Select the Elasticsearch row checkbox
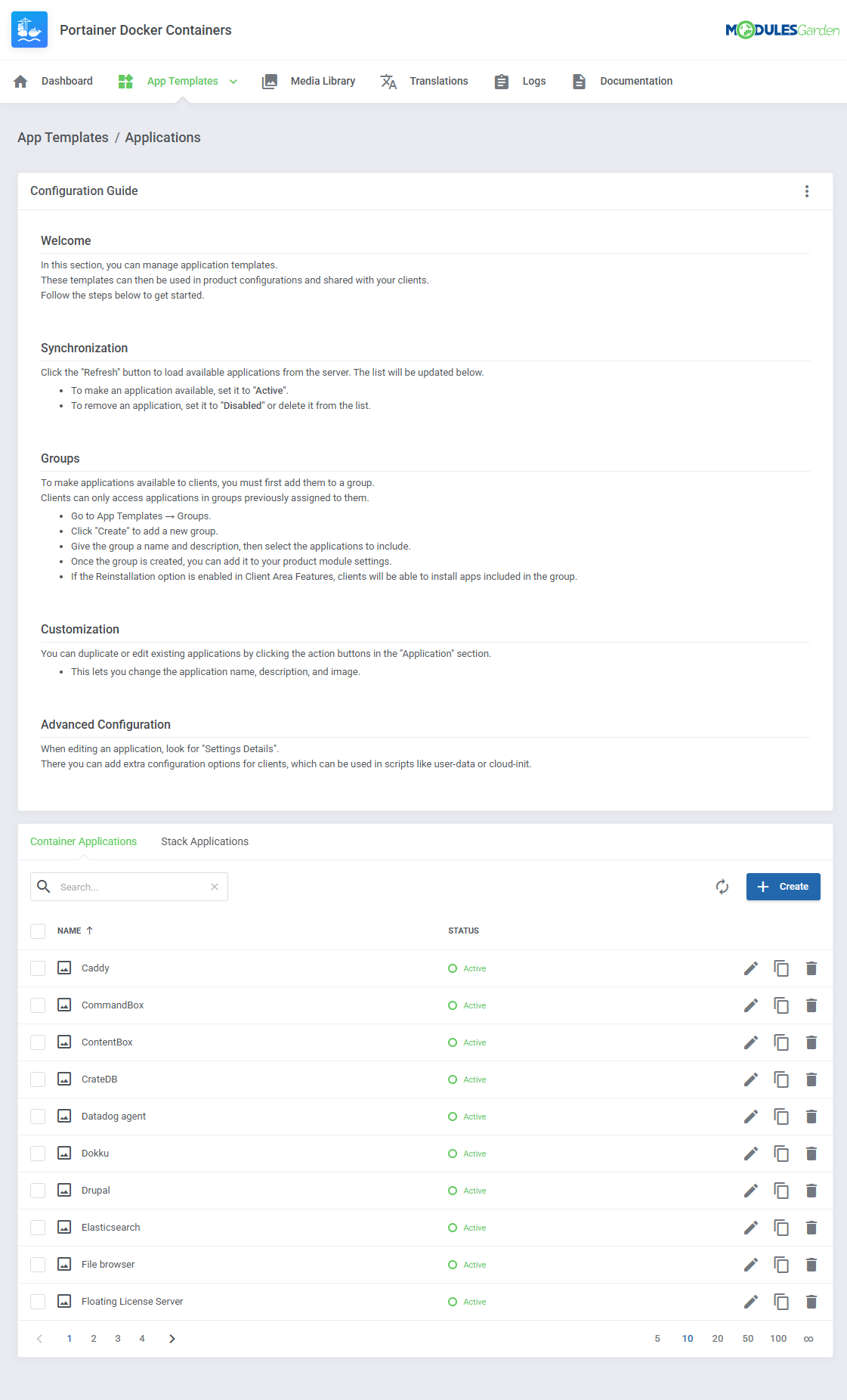The height and width of the screenshot is (1400, 847). (38, 1228)
